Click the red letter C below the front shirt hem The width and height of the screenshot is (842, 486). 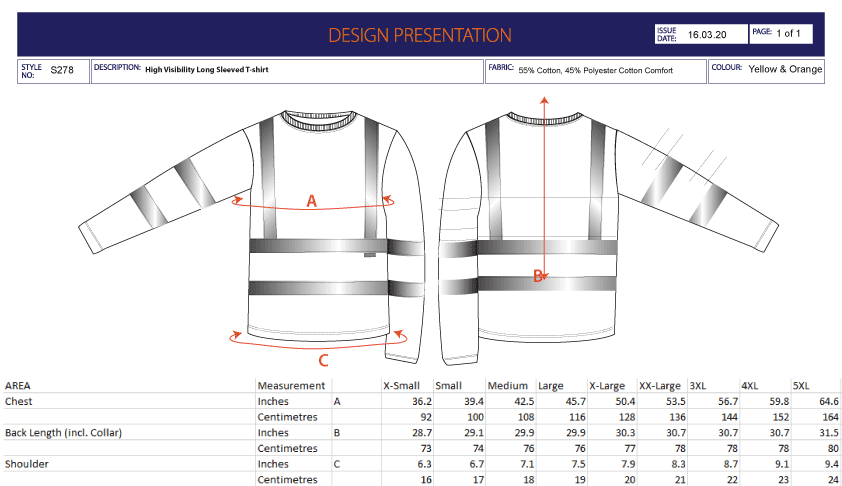323,360
